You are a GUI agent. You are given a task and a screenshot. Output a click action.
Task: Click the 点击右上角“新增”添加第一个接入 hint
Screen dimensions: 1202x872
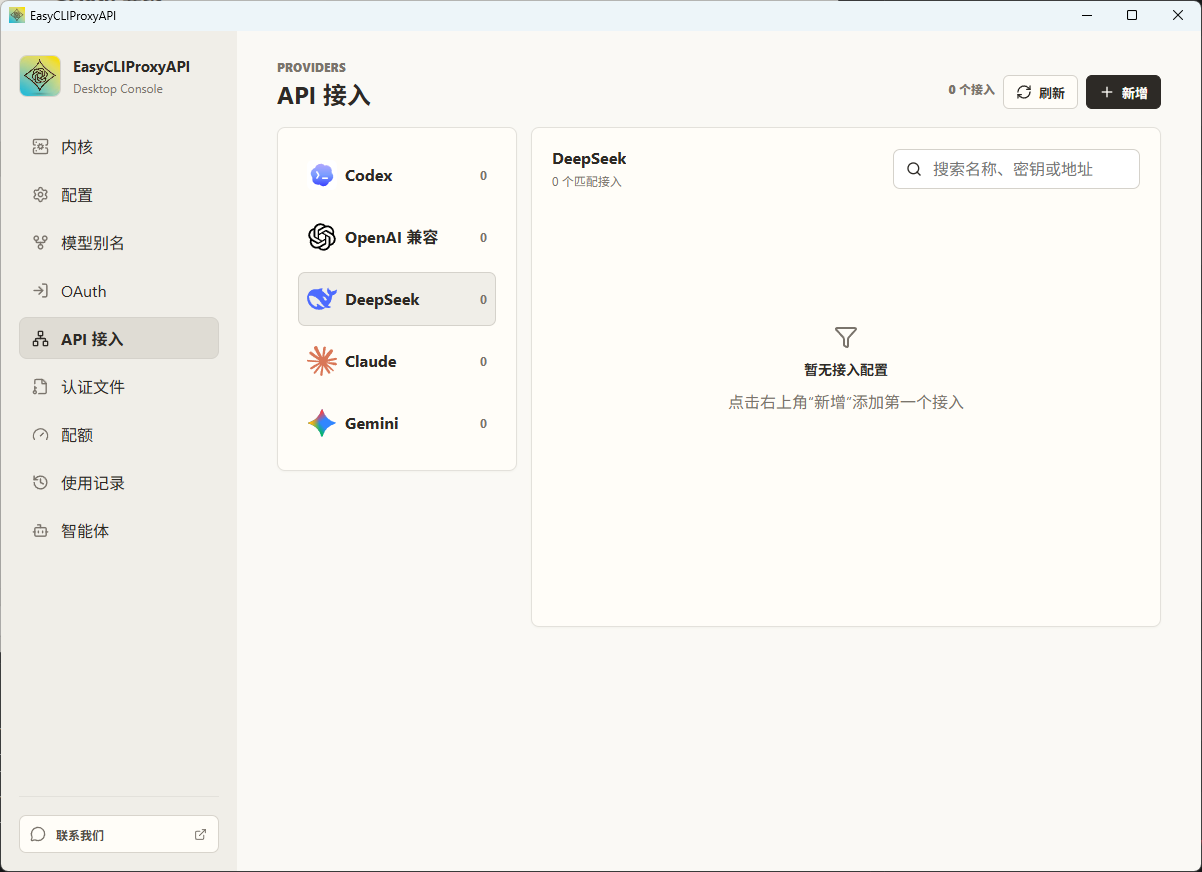point(846,402)
